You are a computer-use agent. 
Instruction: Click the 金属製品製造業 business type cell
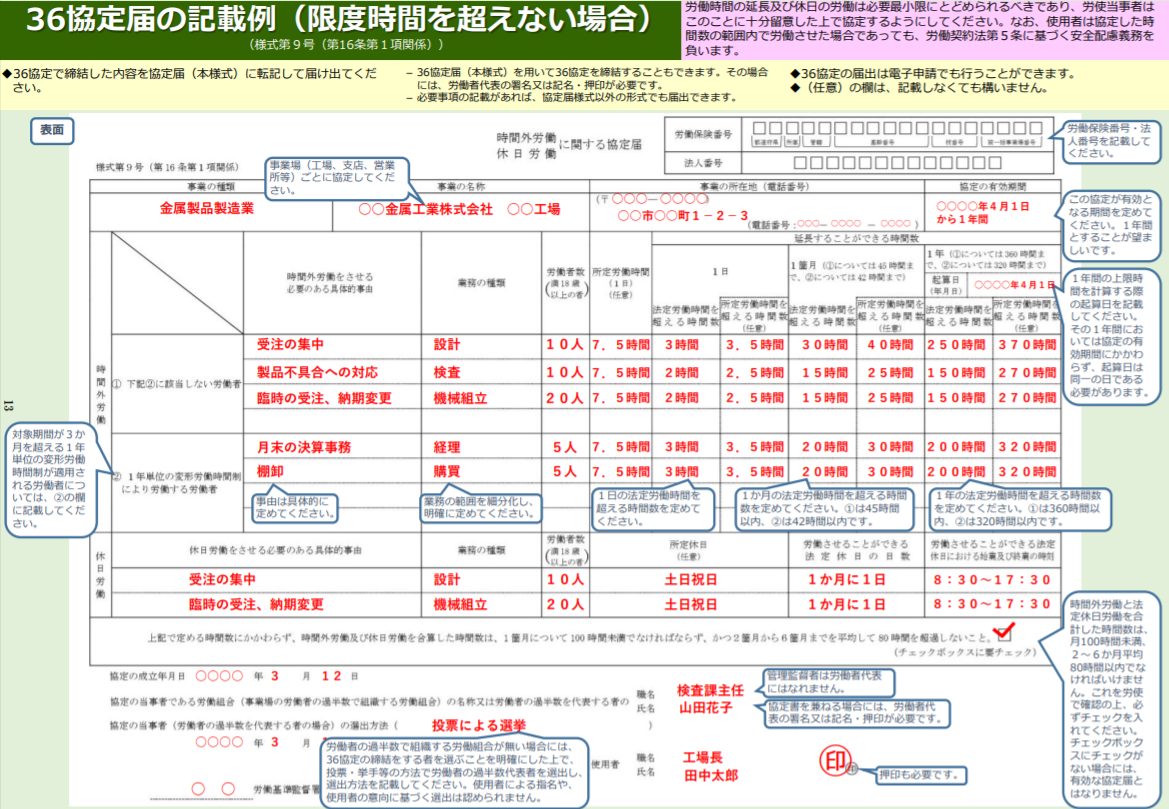click(x=207, y=209)
